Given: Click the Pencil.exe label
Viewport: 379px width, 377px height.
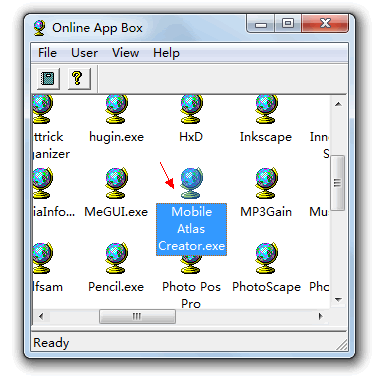Looking at the screenshot, I should point(116,287).
